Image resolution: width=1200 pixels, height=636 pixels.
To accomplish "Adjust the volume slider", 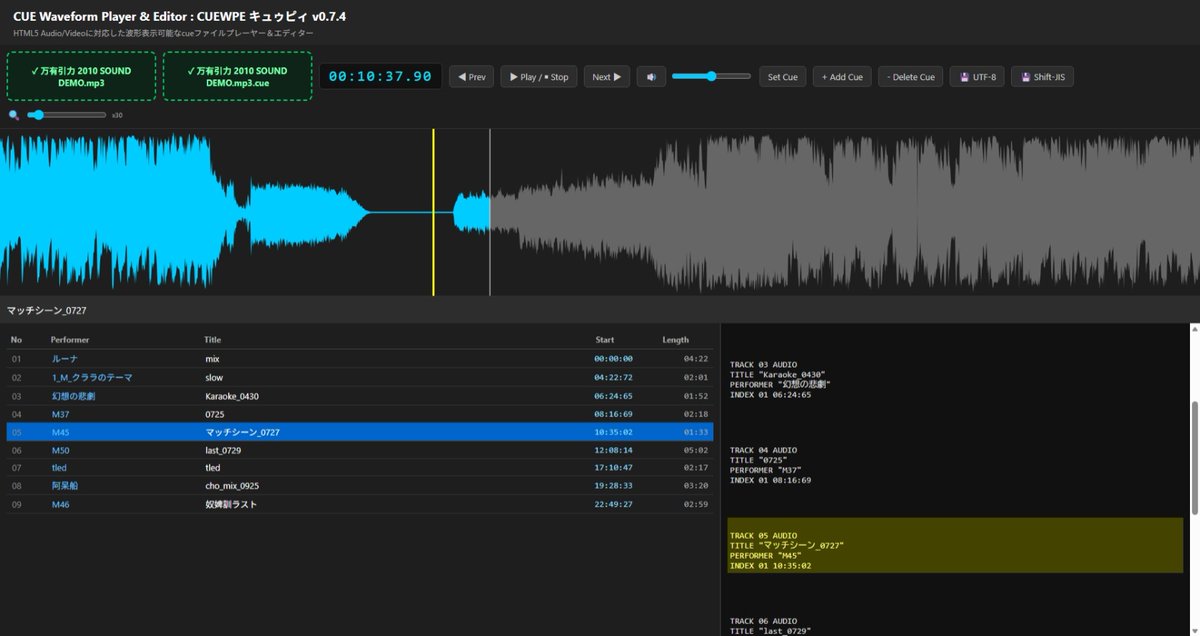I will click(711, 76).
